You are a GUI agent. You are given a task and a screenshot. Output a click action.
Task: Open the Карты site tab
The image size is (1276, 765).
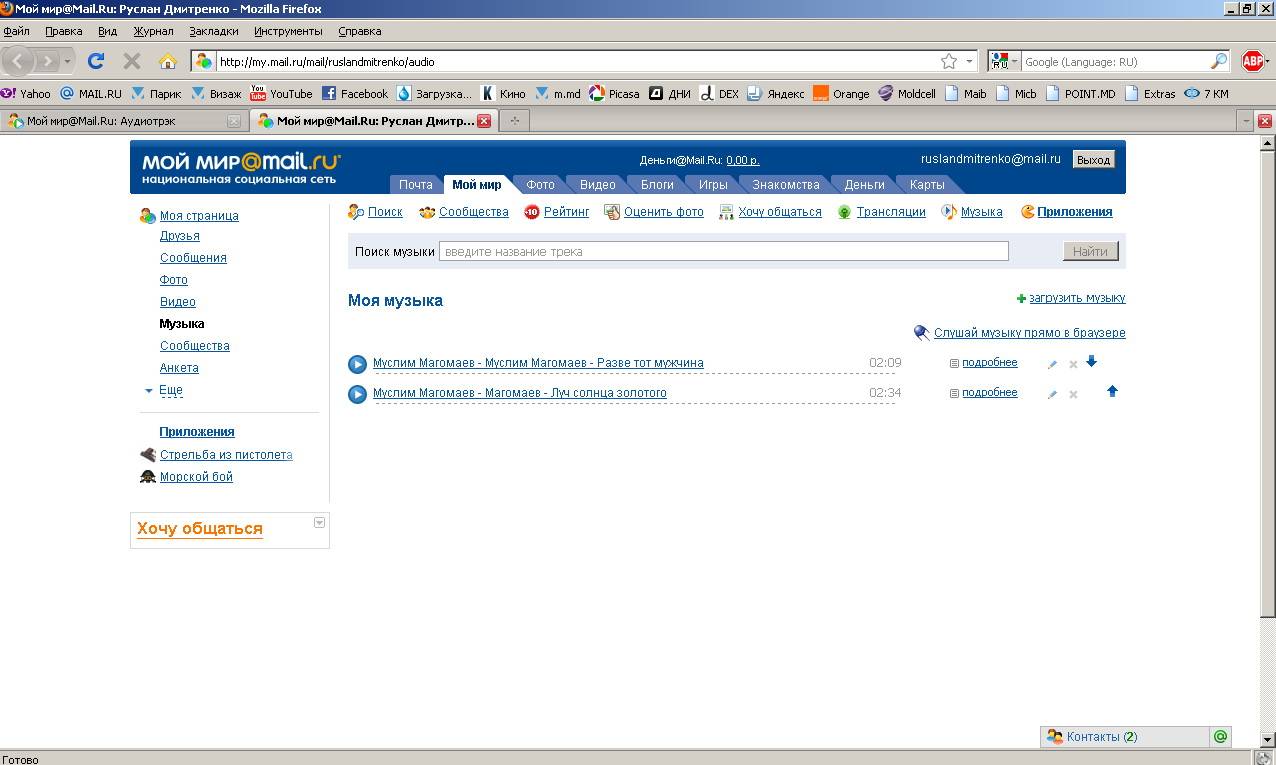927,185
